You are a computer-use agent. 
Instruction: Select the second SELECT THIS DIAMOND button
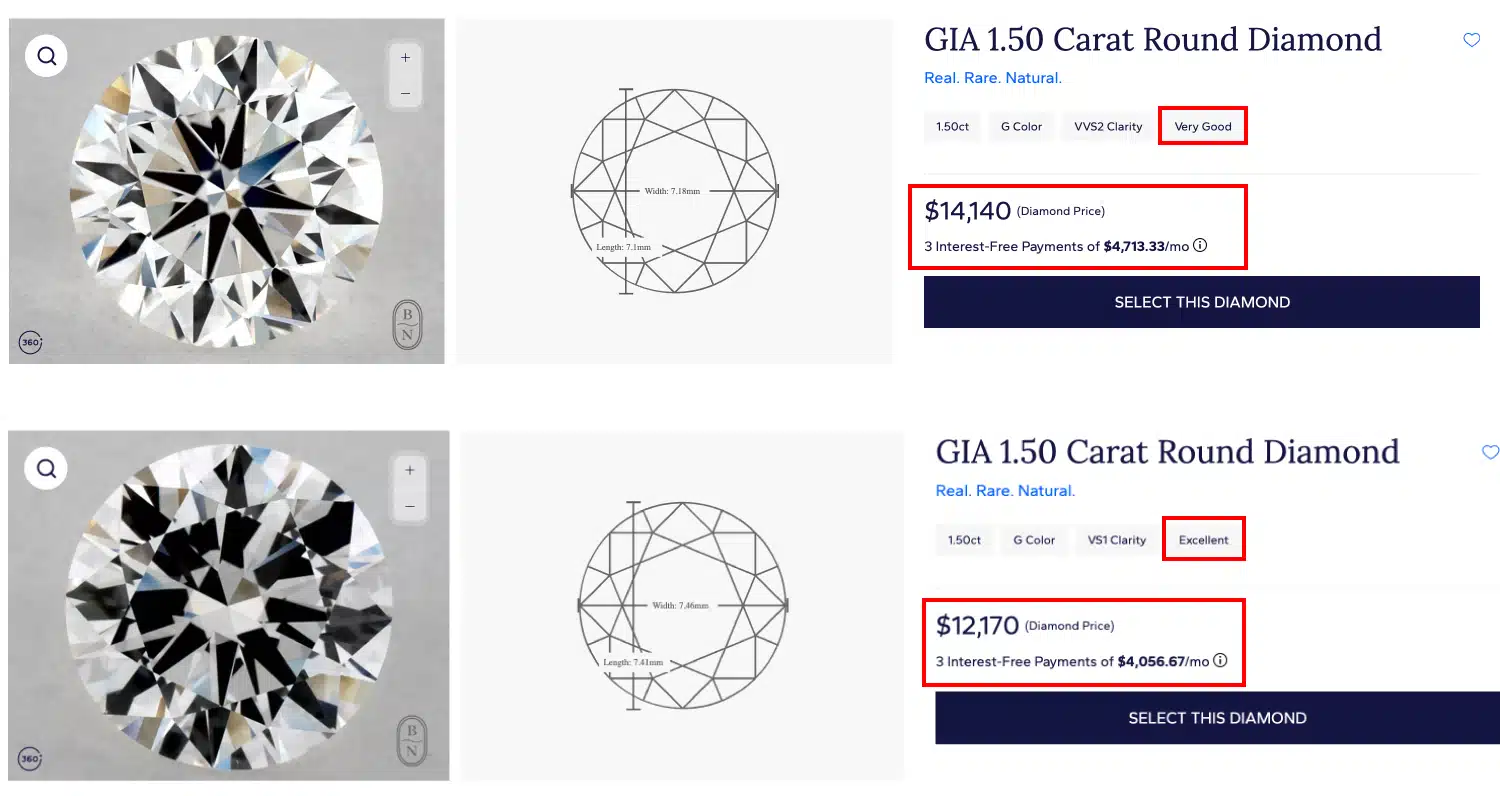click(x=1216, y=717)
